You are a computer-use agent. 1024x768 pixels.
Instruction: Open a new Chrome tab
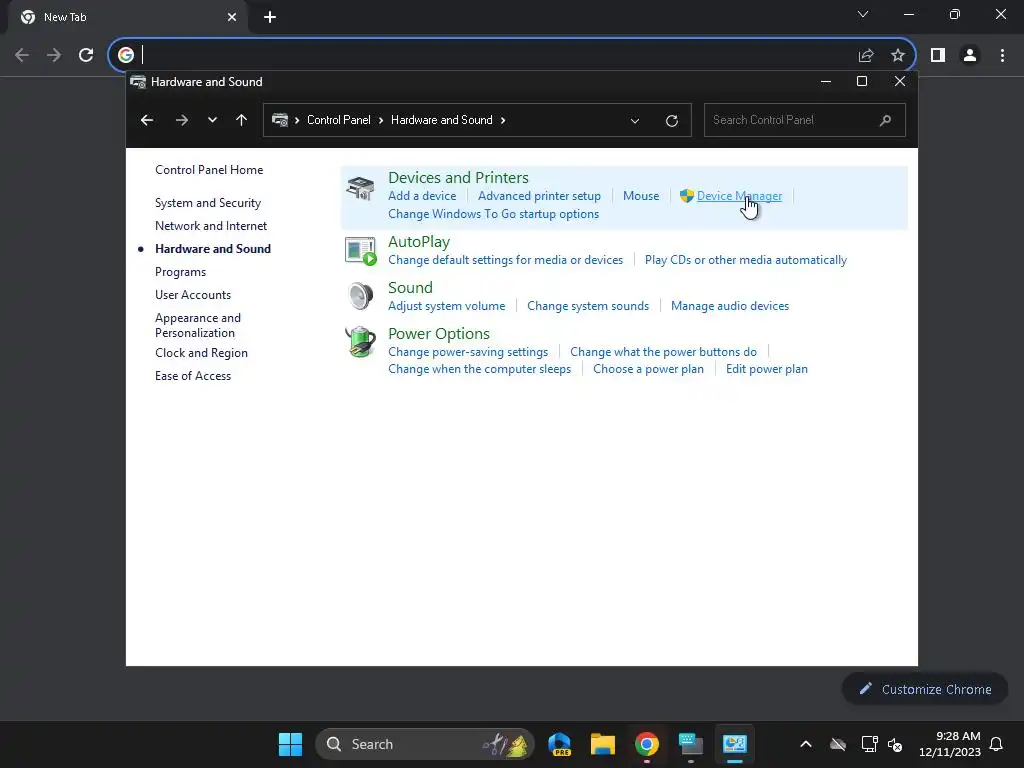pos(270,18)
